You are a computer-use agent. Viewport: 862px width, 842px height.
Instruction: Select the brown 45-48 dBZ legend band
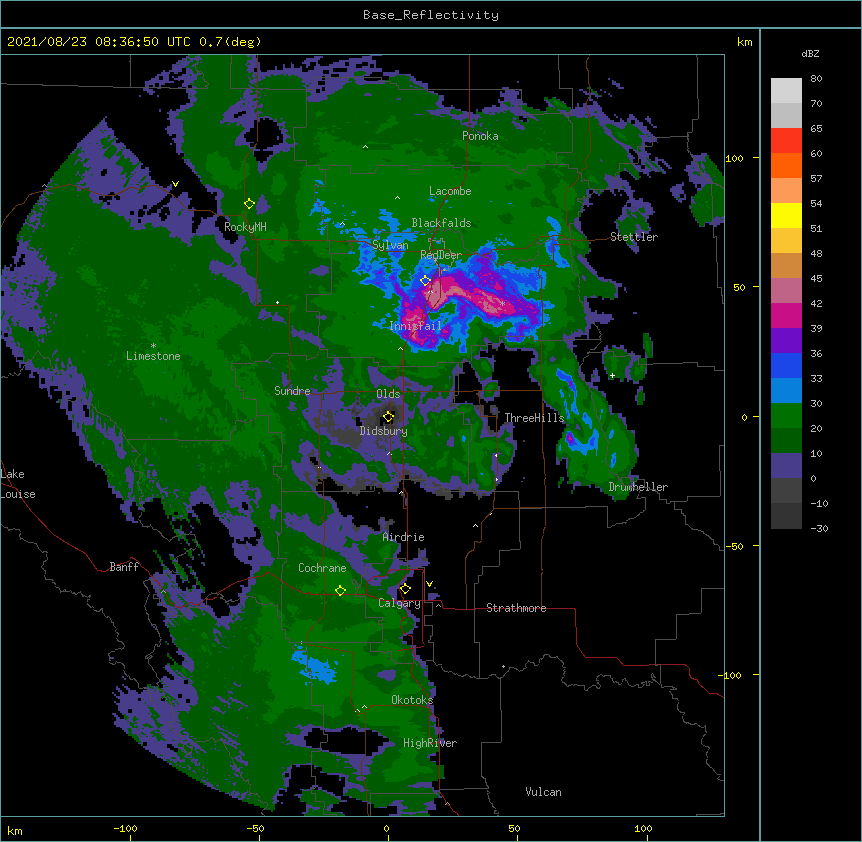pyautogui.click(x=786, y=265)
